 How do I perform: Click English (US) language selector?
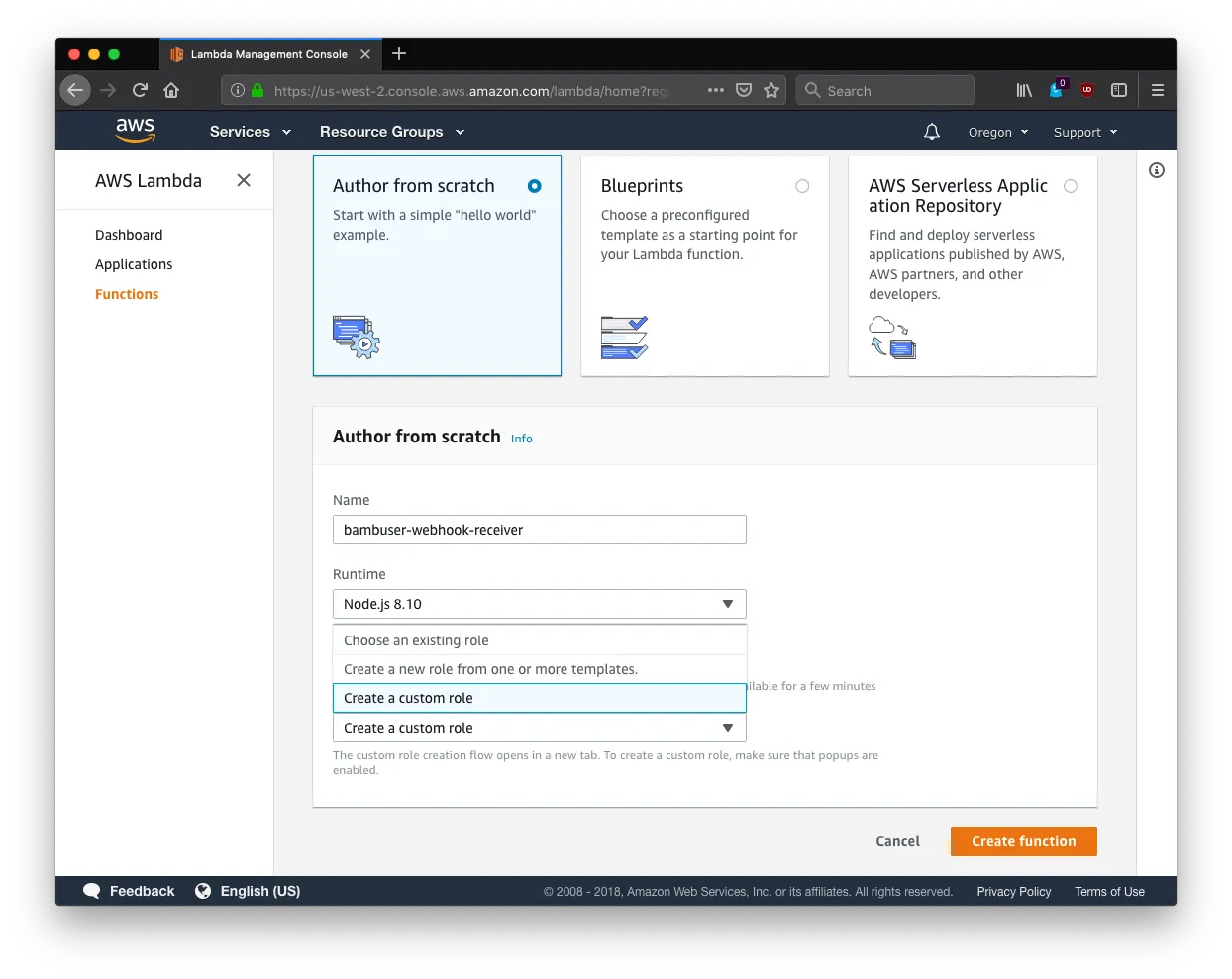click(260, 891)
